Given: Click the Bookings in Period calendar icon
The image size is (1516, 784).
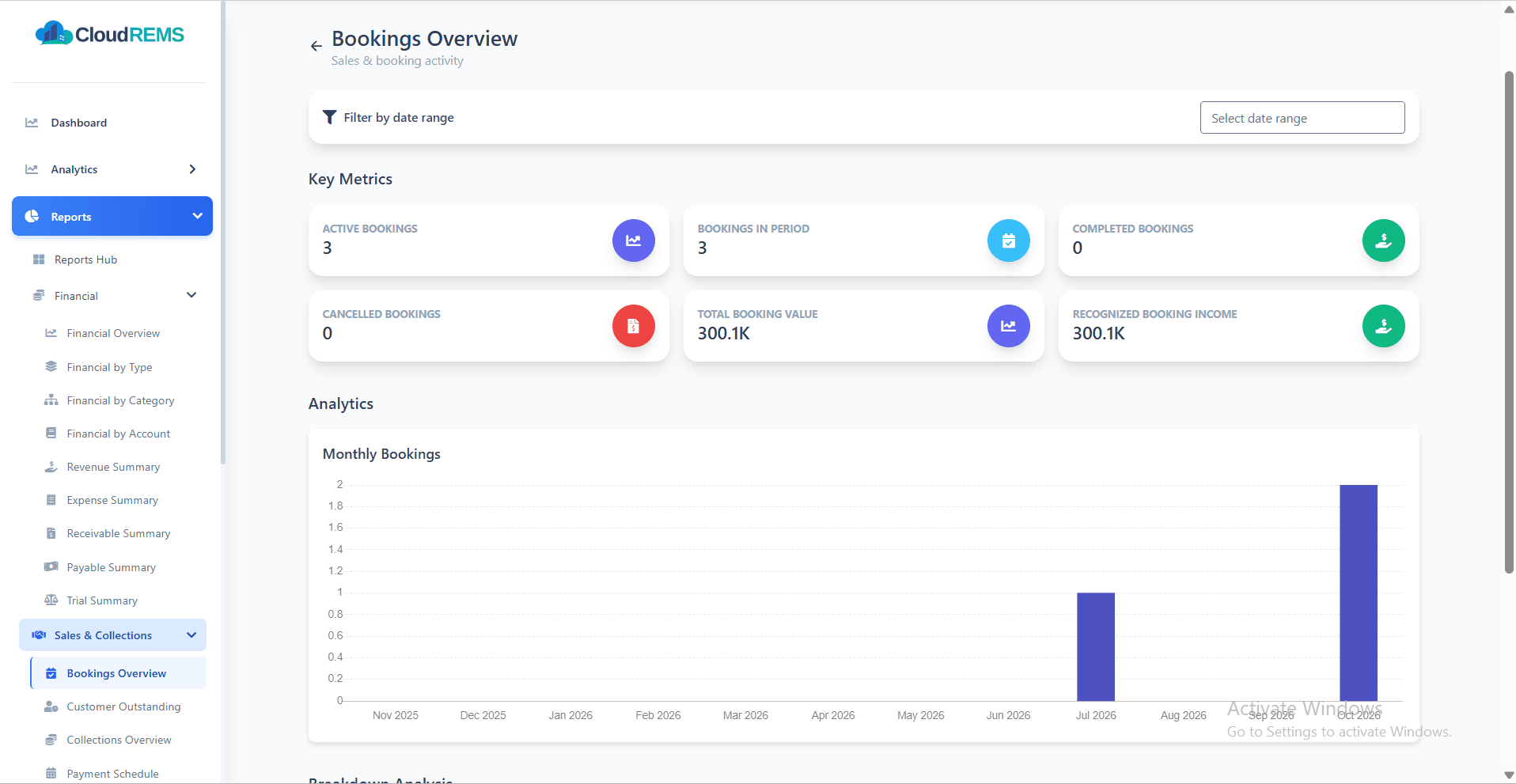Looking at the screenshot, I should point(1008,241).
